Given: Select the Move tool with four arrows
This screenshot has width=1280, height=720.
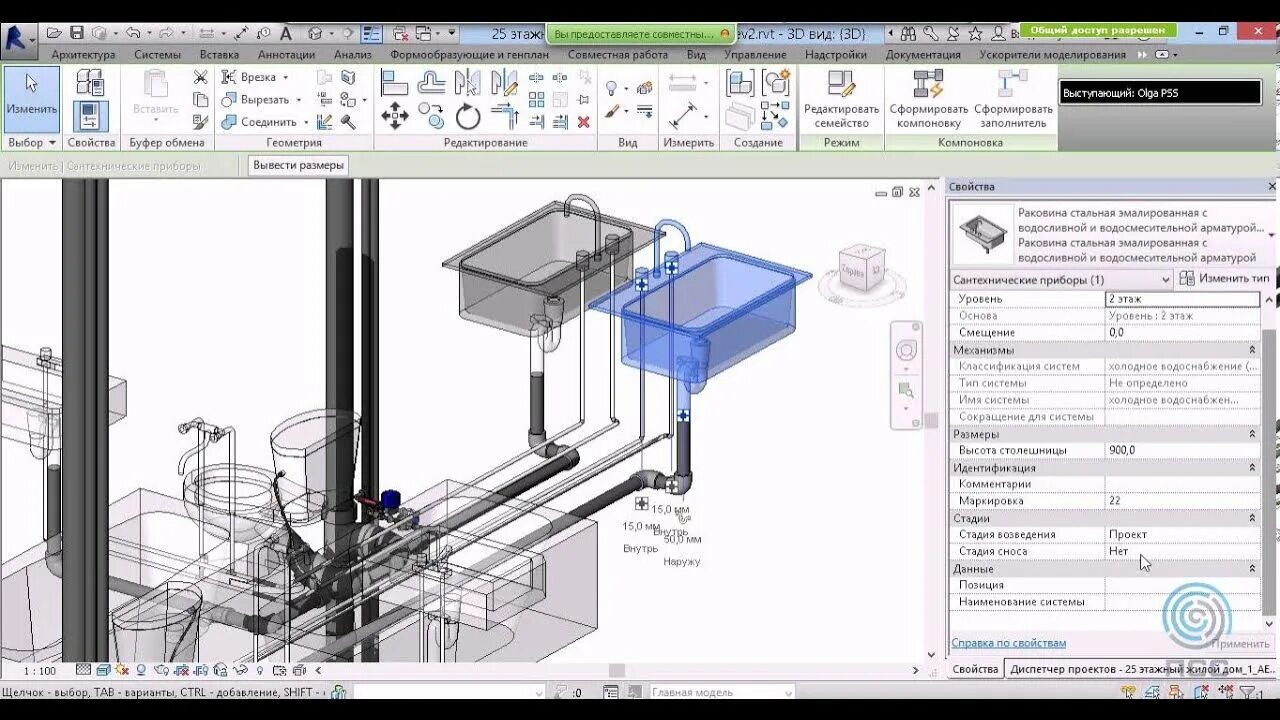Looking at the screenshot, I should point(395,115).
